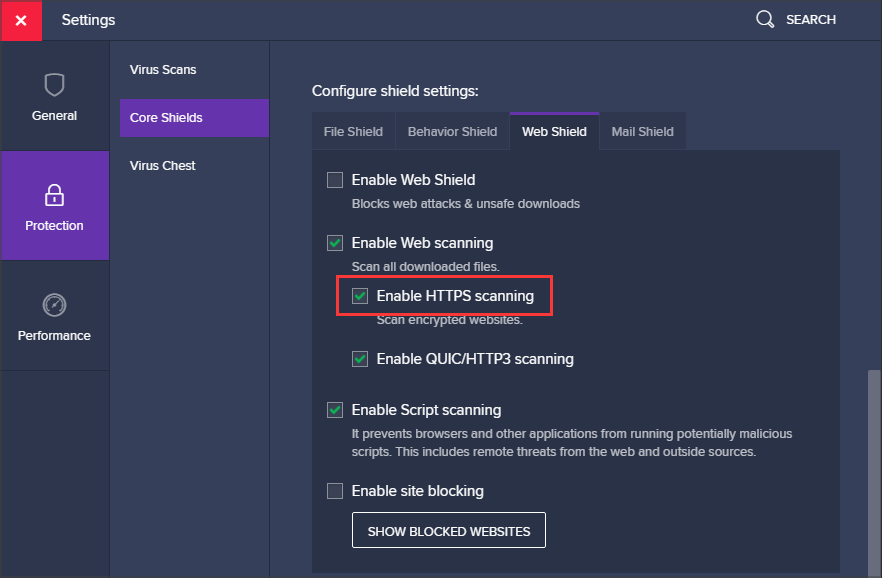Enable the Web Shield checkbox
This screenshot has height=578, width=882.
[335, 181]
